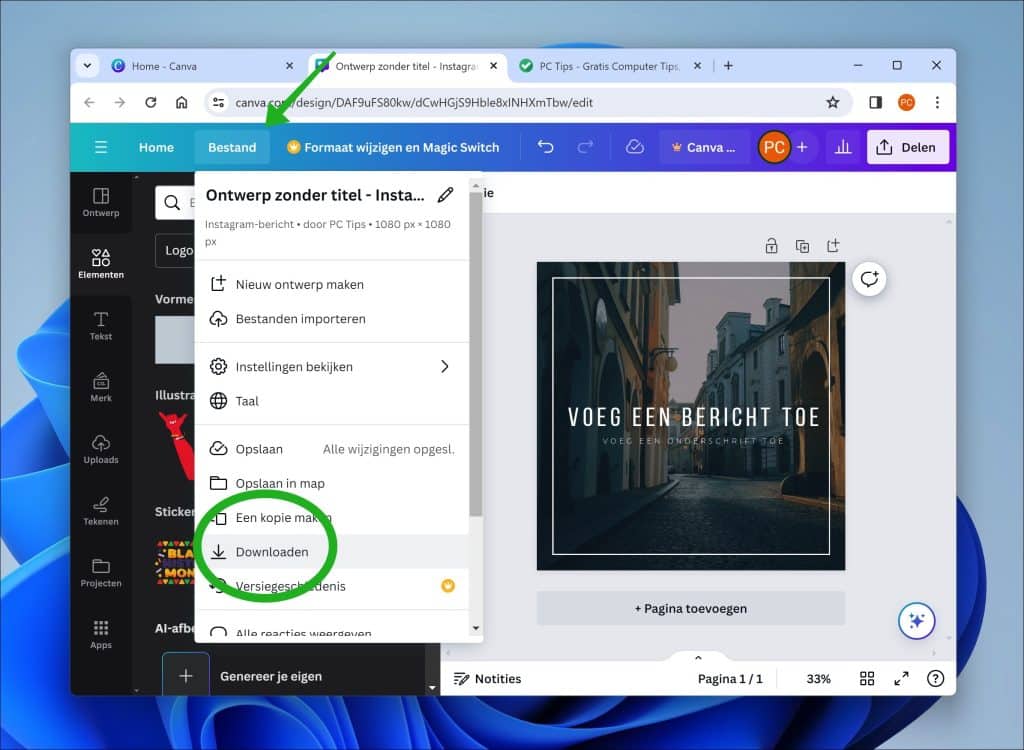Image resolution: width=1024 pixels, height=750 pixels.
Task: Open the 33% zoom level control
Action: pyautogui.click(x=818, y=679)
